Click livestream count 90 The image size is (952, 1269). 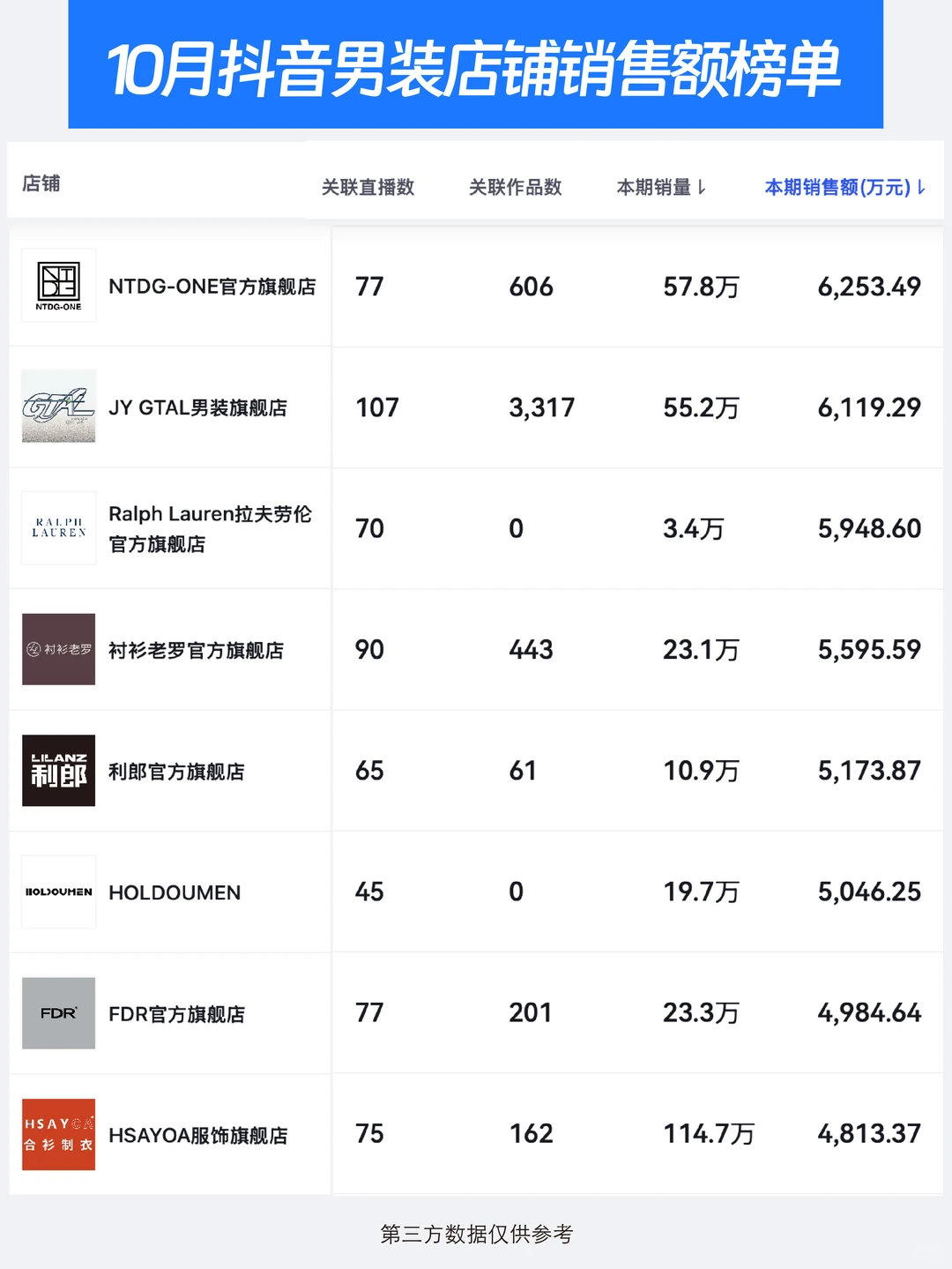click(x=369, y=650)
